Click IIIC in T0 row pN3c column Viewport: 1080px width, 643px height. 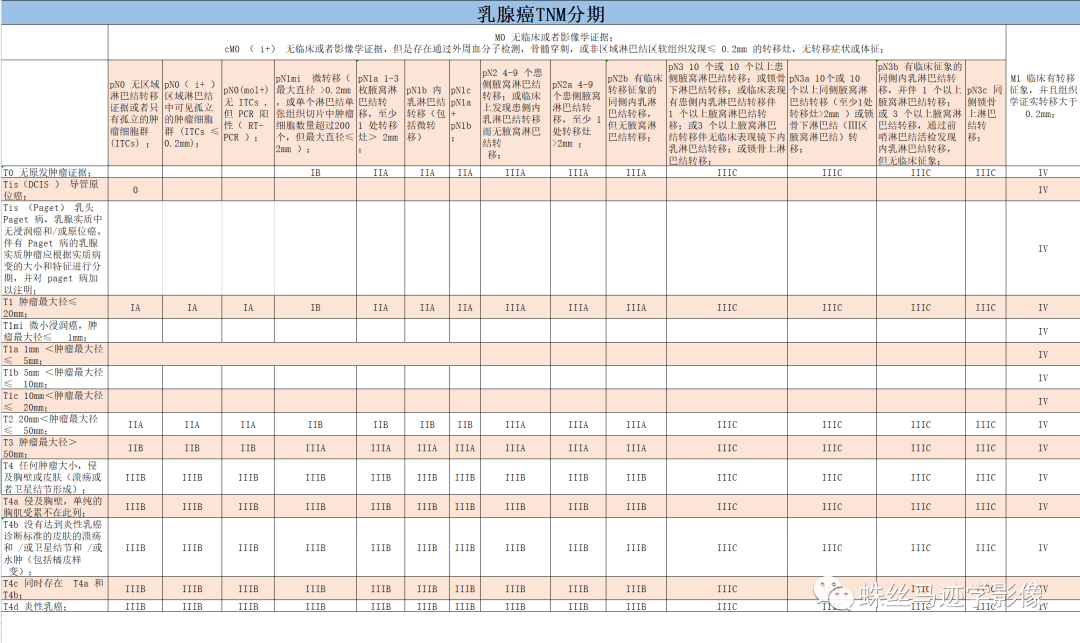coord(985,173)
